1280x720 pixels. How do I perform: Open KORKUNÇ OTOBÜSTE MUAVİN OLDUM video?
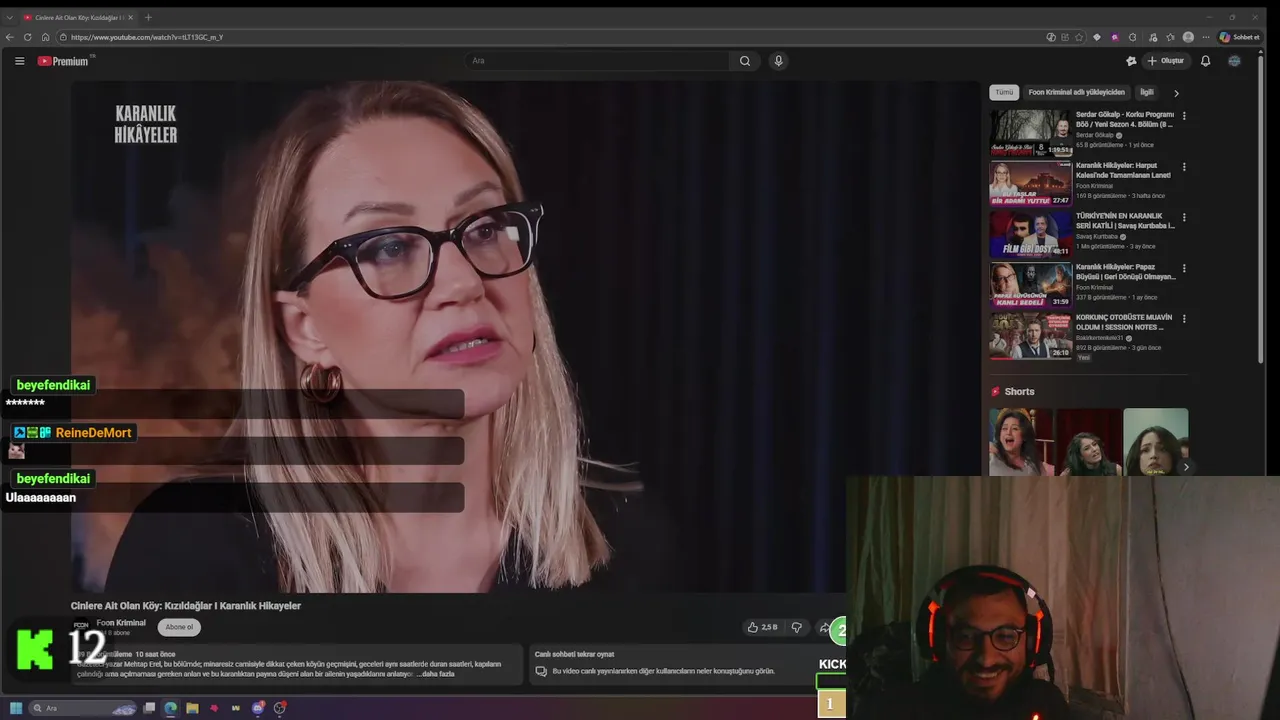1125,322
